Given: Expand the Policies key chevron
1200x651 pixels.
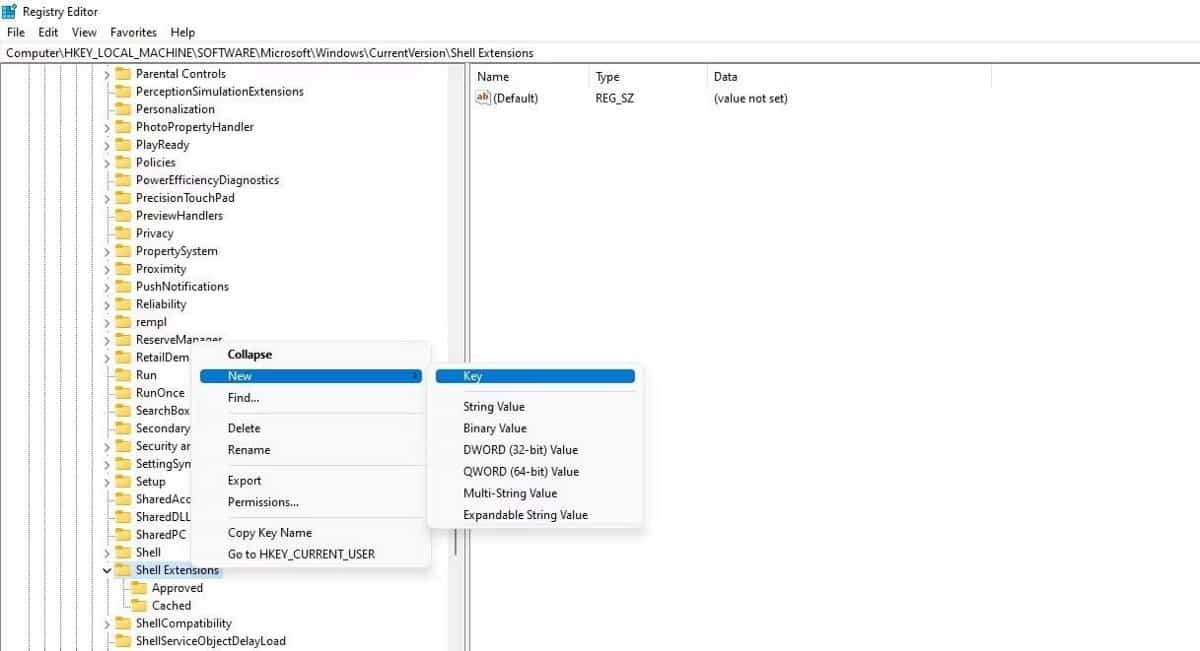Looking at the screenshot, I should tap(108, 162).
